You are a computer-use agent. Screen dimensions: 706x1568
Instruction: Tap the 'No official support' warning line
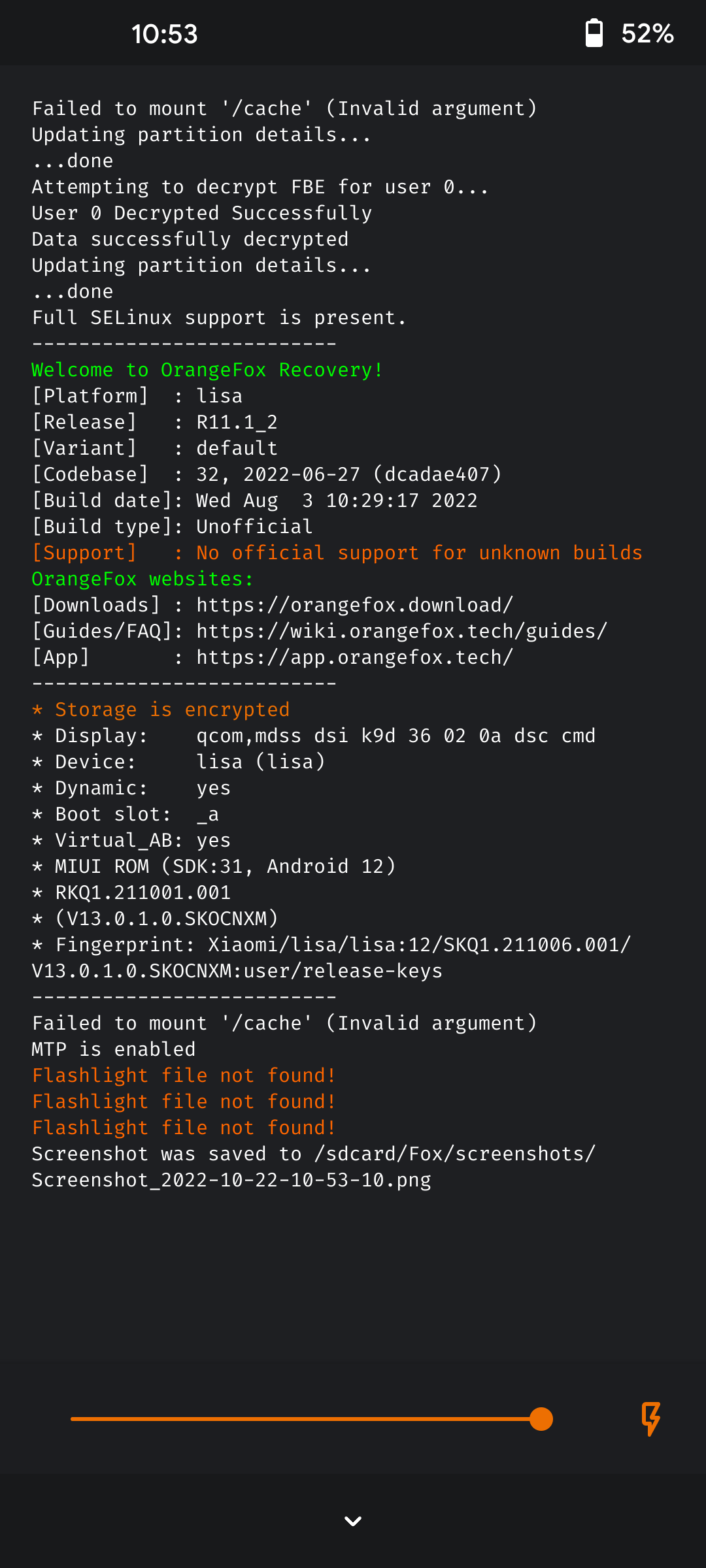337,553
